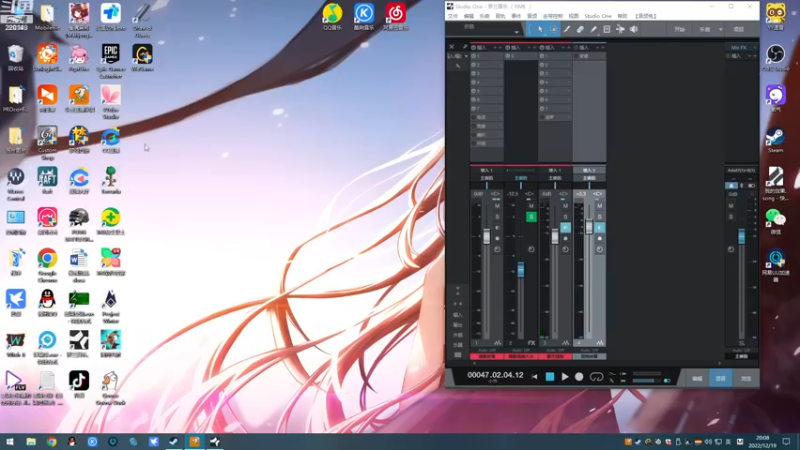Open quantize dropdown in toolbar

tap(516, 32)
